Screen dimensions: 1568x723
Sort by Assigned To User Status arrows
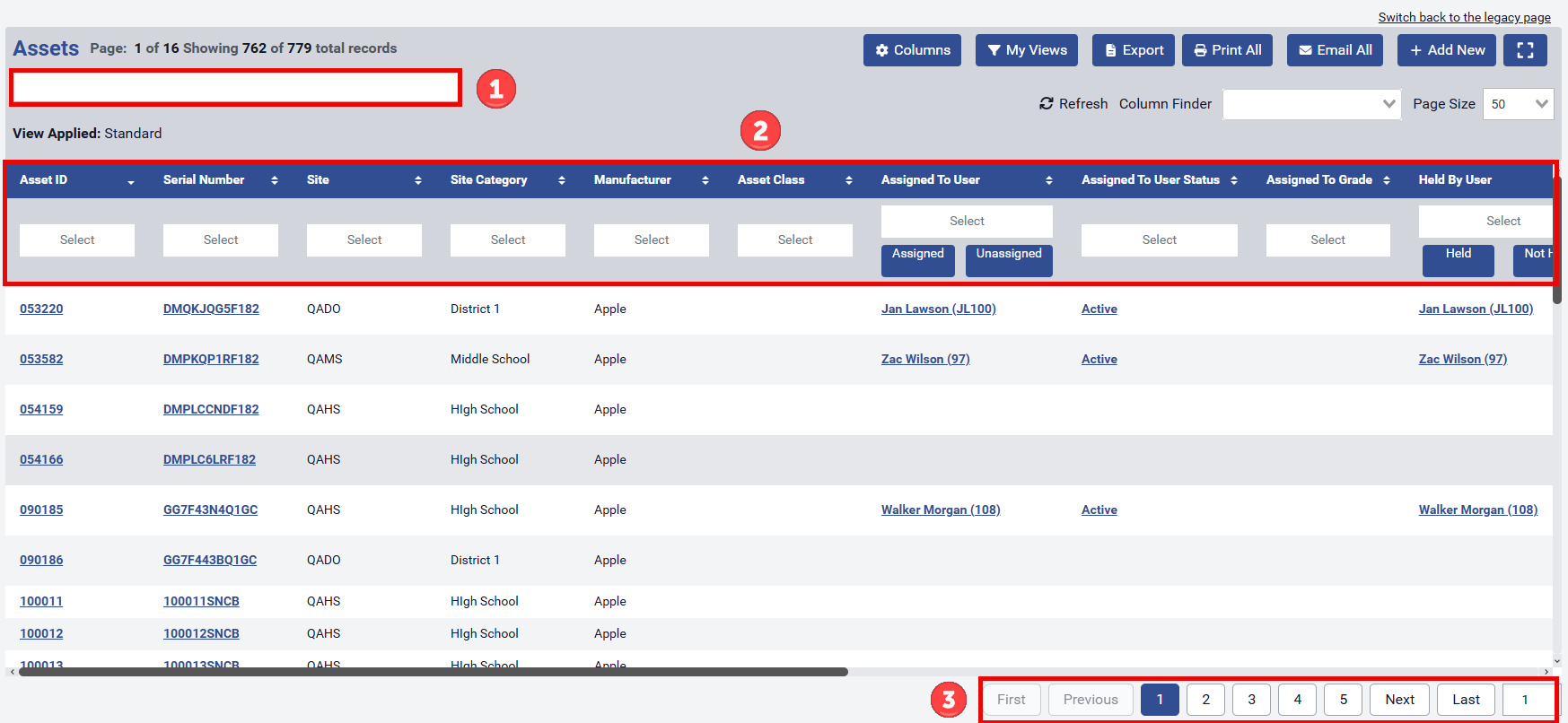1234,180
